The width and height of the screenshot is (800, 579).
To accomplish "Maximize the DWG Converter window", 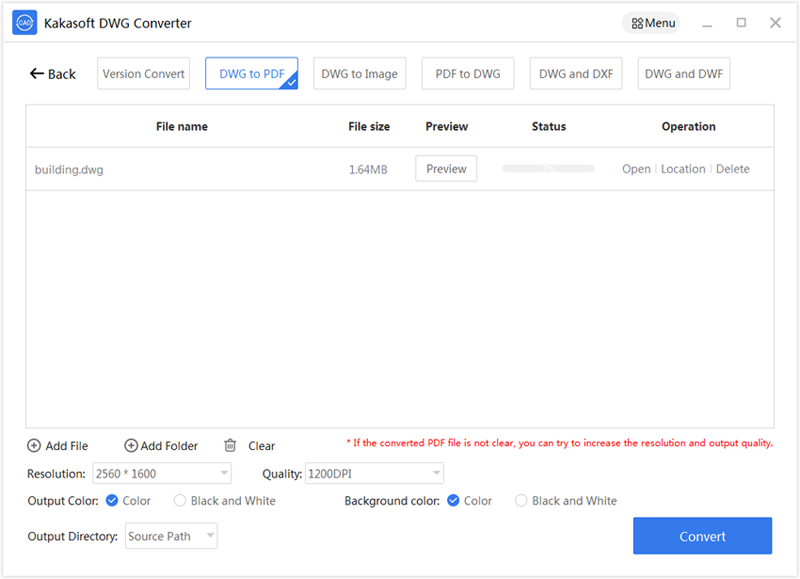I will point(741,22).
